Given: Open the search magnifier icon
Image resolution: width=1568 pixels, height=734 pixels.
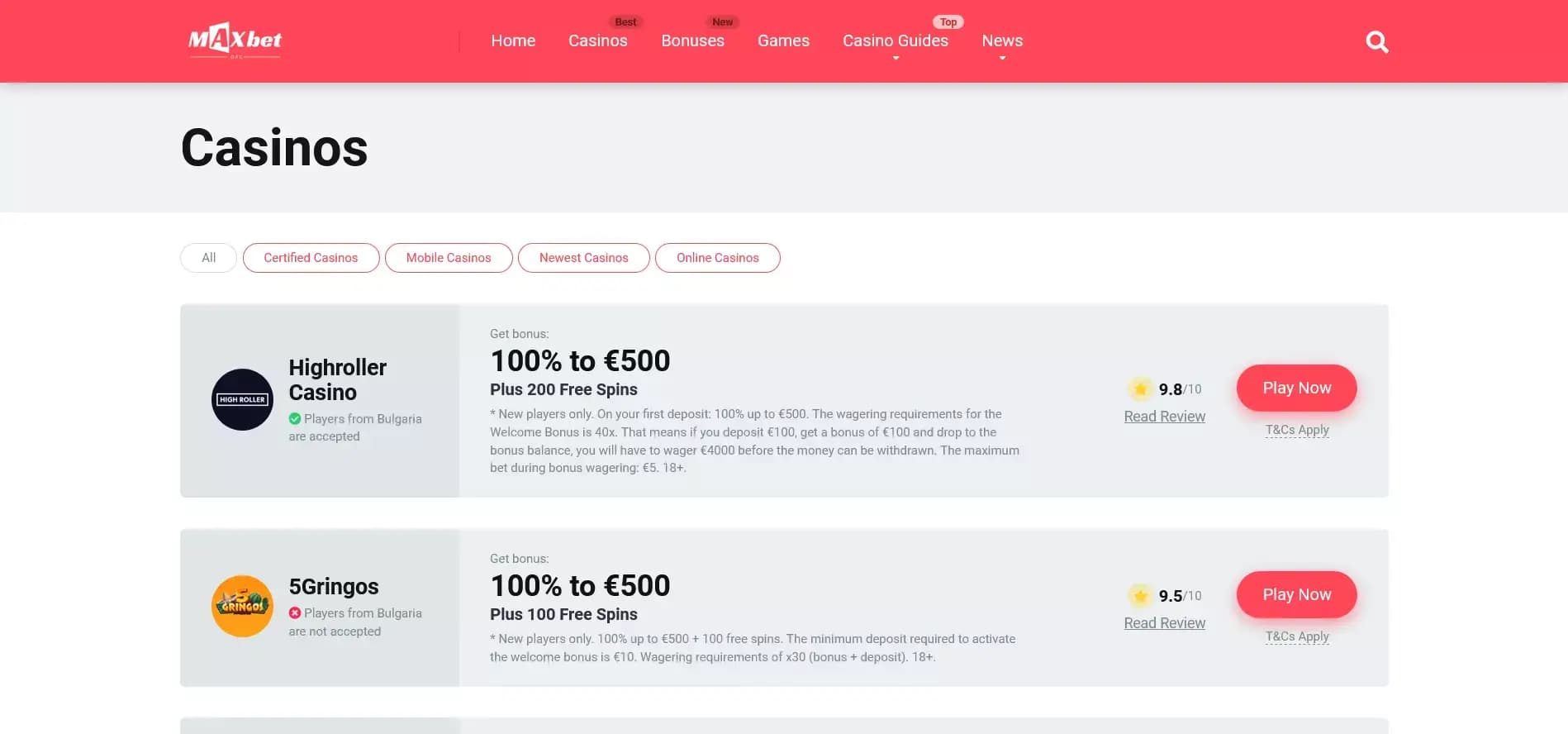Looking at the screenshot, I should coord(1376,41).
